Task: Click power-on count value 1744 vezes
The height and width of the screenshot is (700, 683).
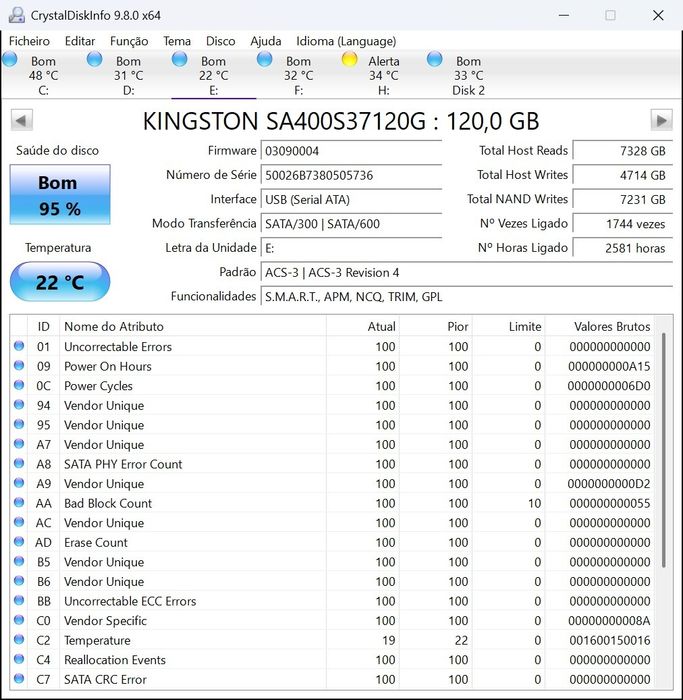Action: point(623,224)
